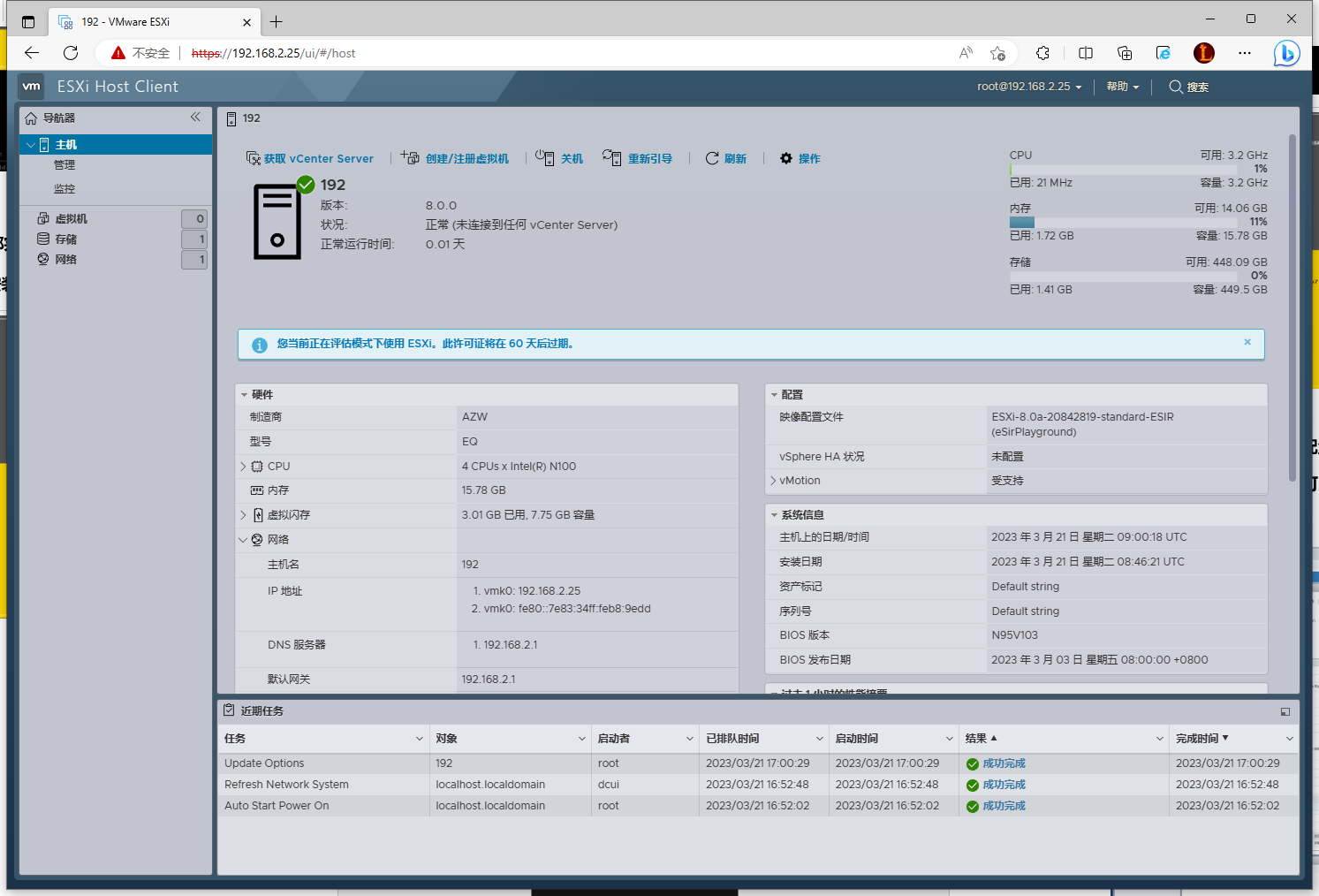1319x896 pixels.
Task: Click the 不安全 security warning
Action: [140, 53]
